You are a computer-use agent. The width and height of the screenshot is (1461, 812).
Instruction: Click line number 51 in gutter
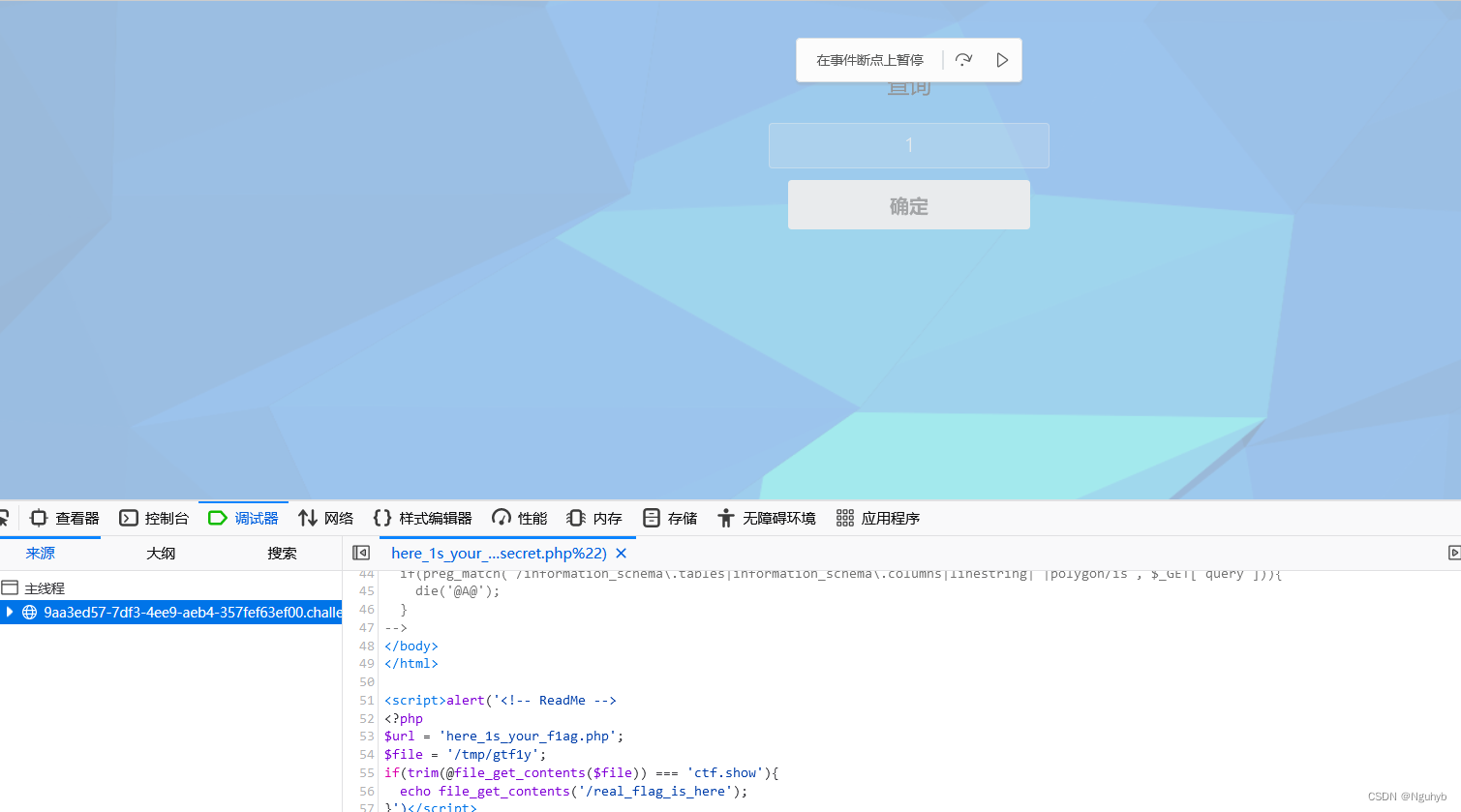(366, 701)
